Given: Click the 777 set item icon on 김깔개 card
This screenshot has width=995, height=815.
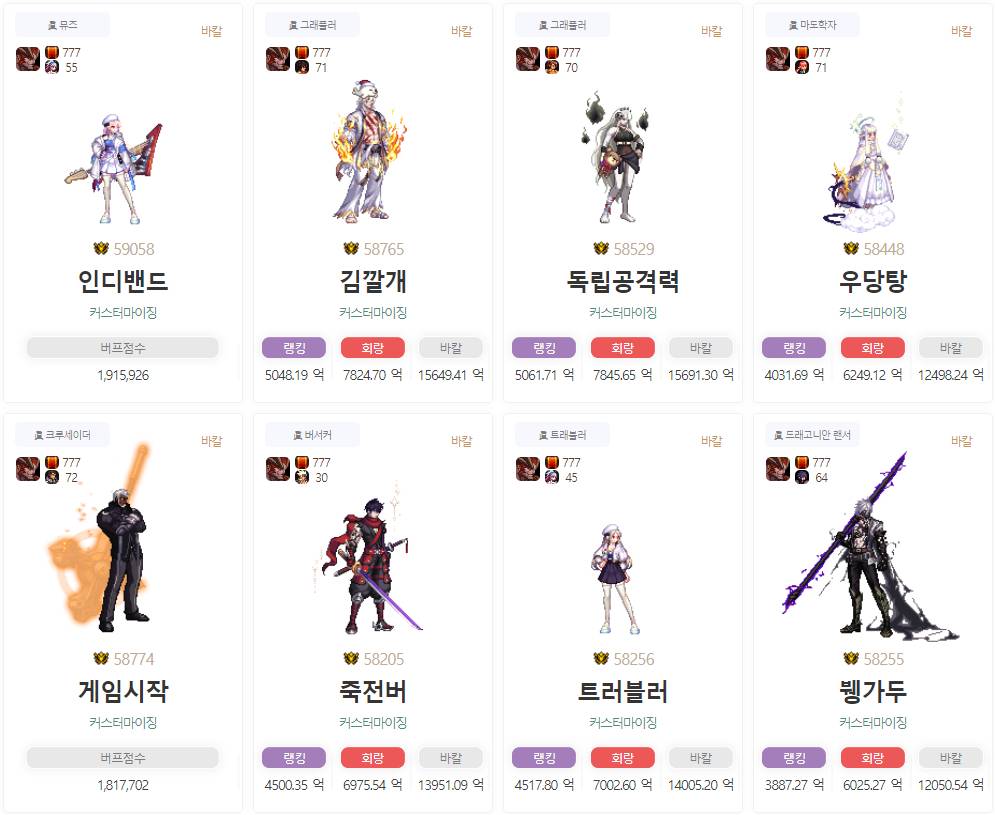Looking at the screenshot, I should (x=302, y=52).
